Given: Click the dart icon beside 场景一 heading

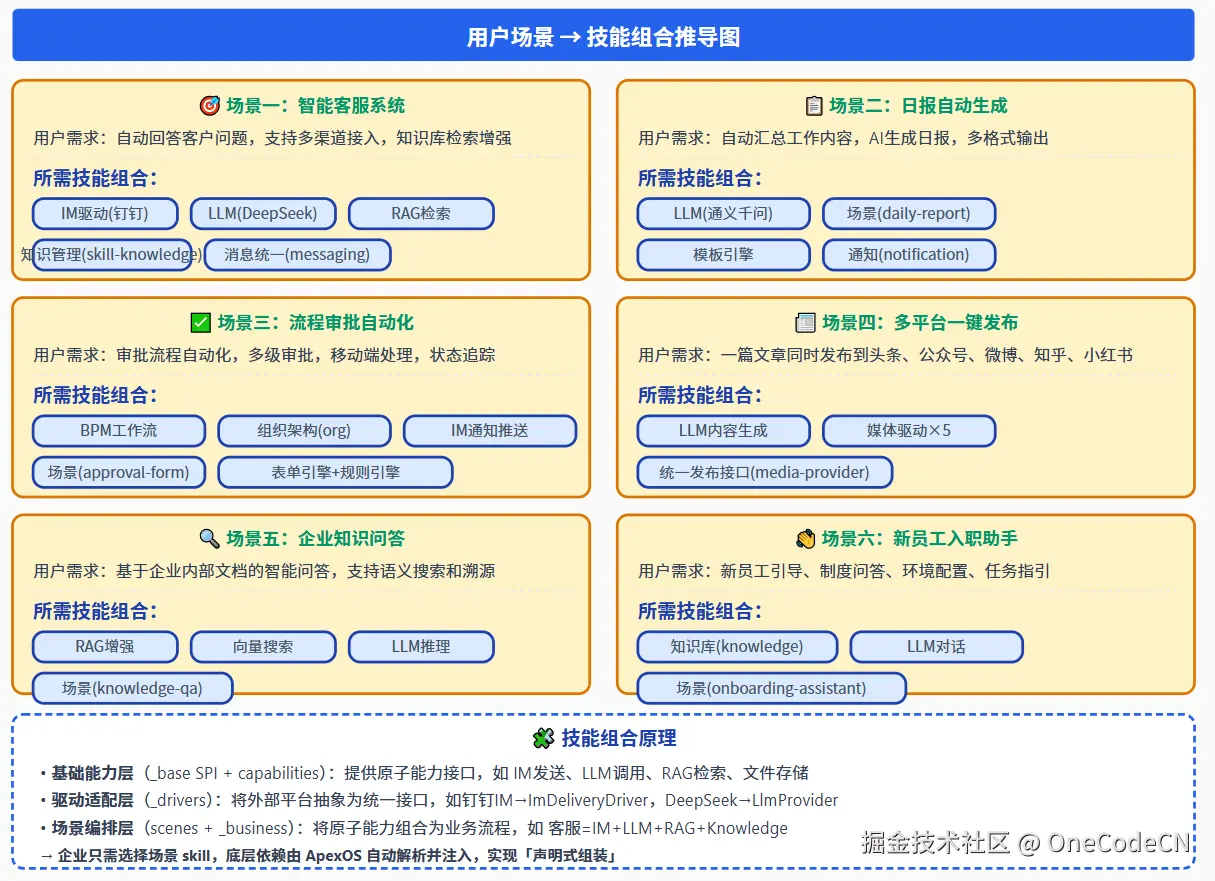Looking at the screenshot, I should [x=210, y=104].
